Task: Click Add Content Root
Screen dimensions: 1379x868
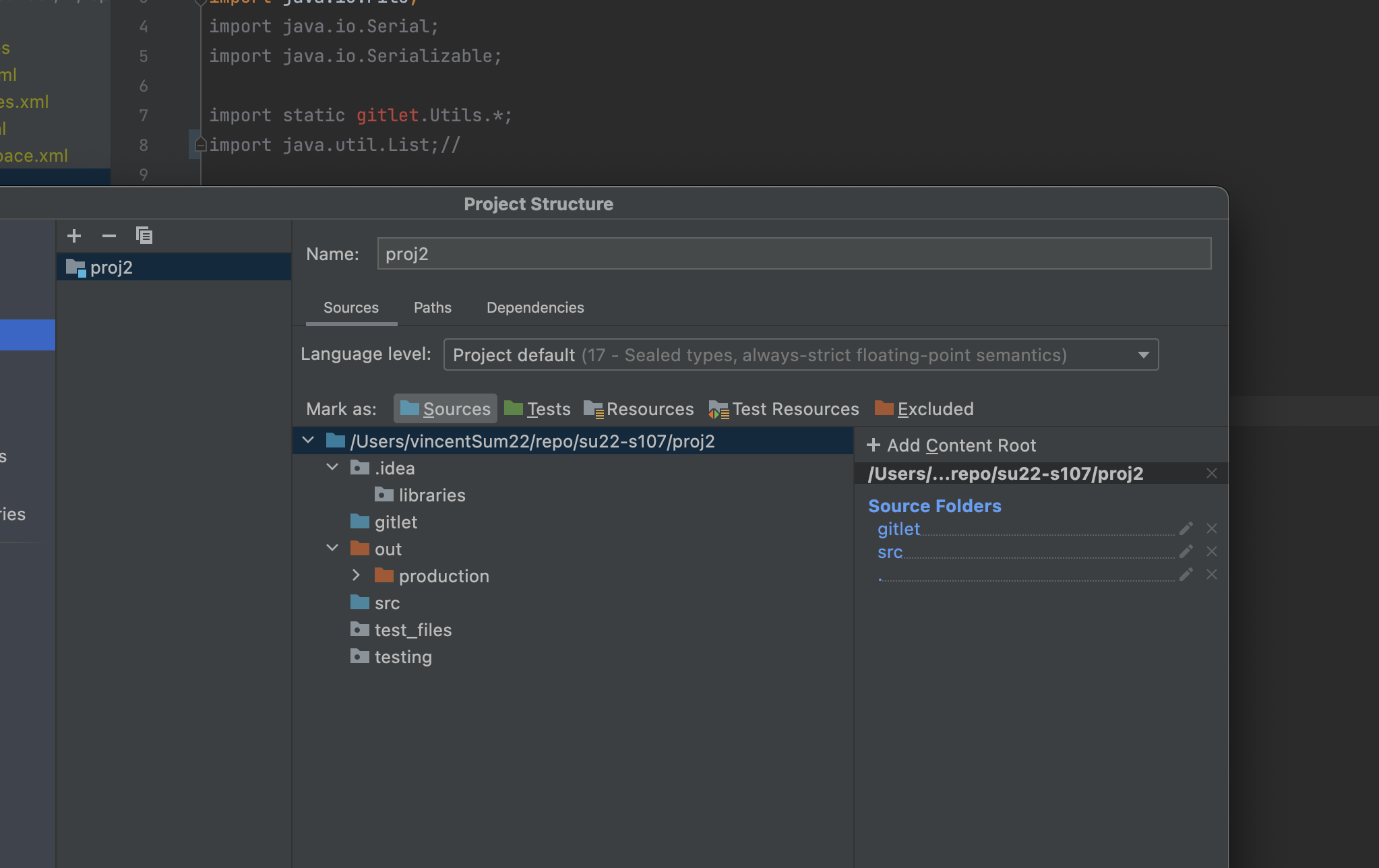Action: click(x=952, y=445)
